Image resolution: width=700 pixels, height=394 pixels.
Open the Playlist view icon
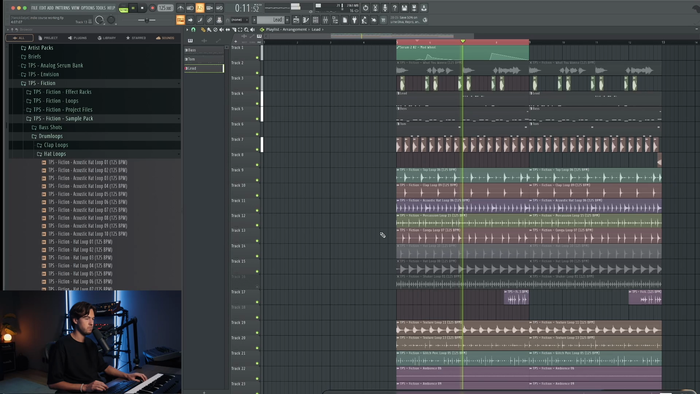[296, 20]
